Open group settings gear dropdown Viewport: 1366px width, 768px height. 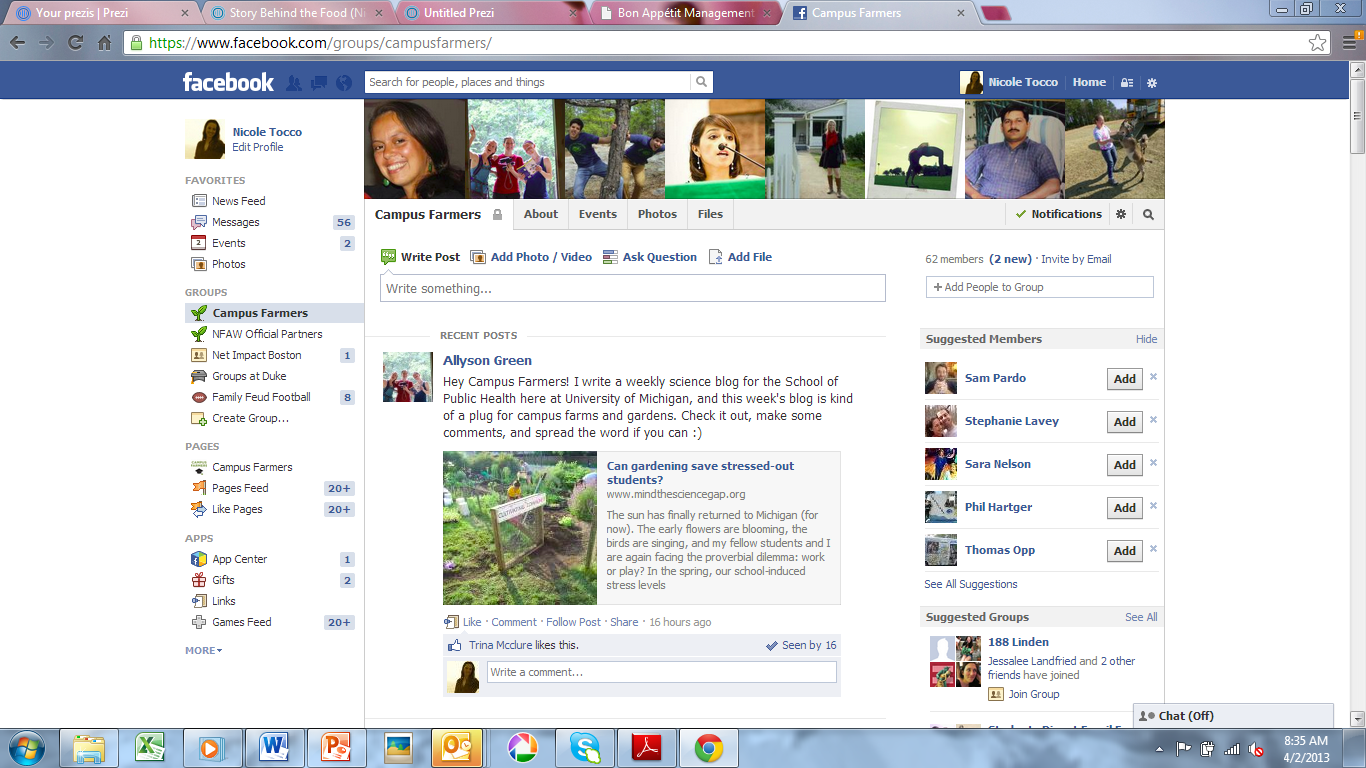1121,214
